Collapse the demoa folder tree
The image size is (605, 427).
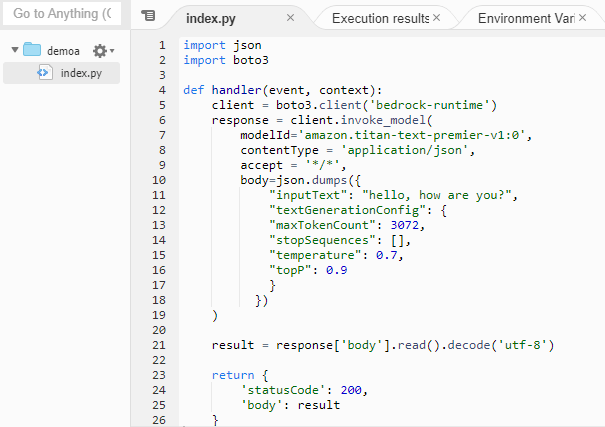(x=15, y=50)
